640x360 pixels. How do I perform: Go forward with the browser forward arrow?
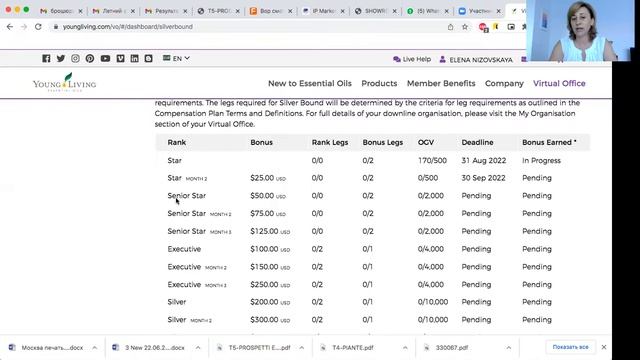coord(24,27)
